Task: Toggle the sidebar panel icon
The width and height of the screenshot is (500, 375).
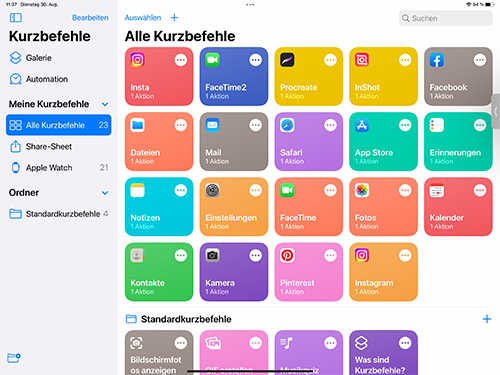Action: coord(16,18)
